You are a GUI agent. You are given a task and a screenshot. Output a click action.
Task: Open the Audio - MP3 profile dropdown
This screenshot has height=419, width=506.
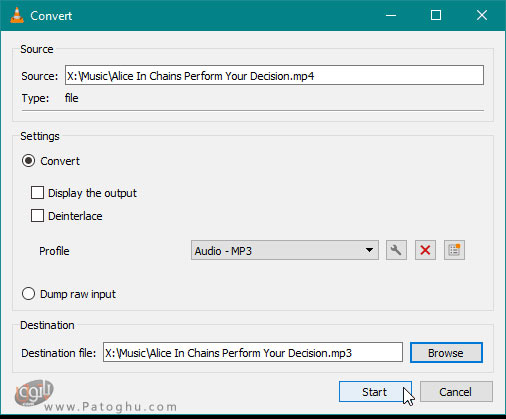pyautogui.click(x=285, y=250)
